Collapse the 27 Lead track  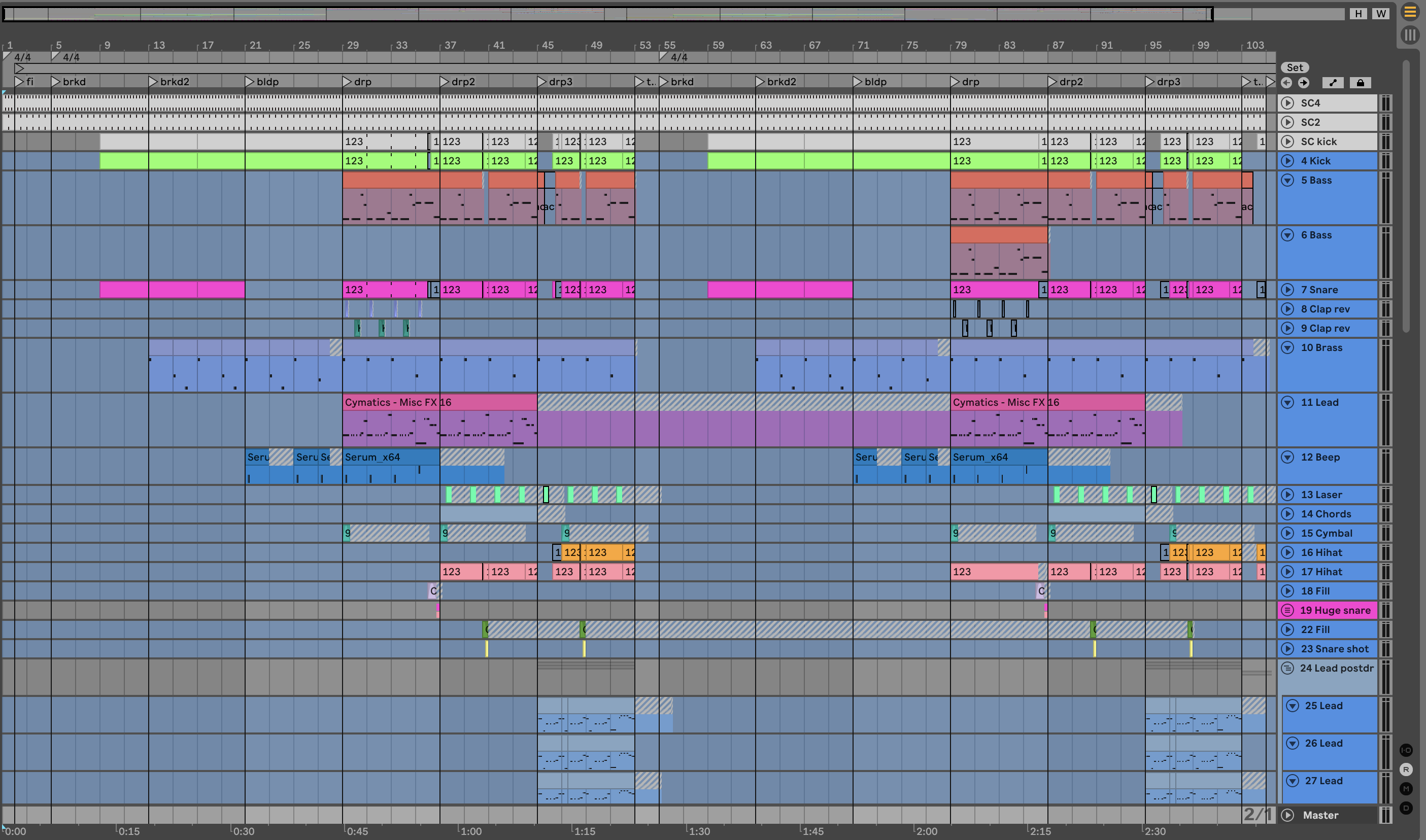point(1292,781)
